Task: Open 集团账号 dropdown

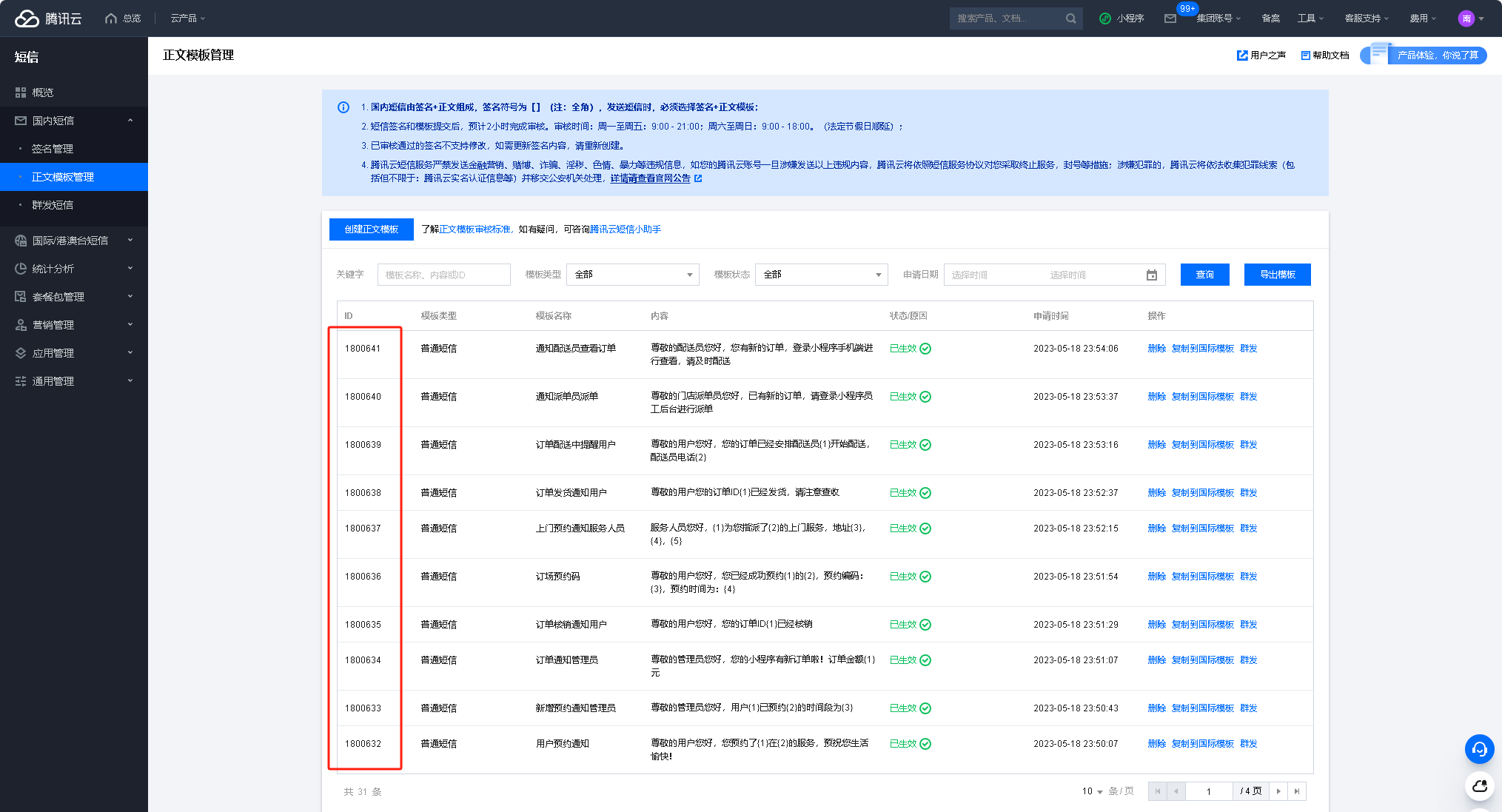Action: point(1218,19)
